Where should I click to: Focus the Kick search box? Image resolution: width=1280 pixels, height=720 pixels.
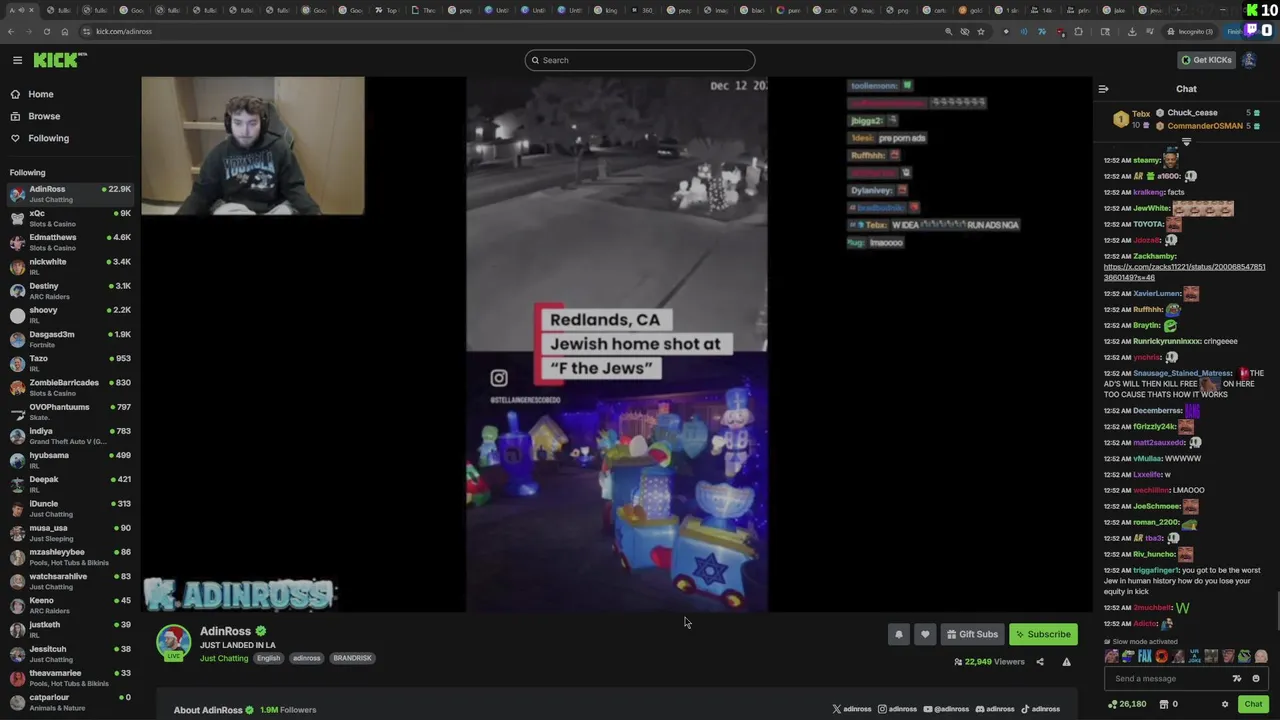point(640,60)
